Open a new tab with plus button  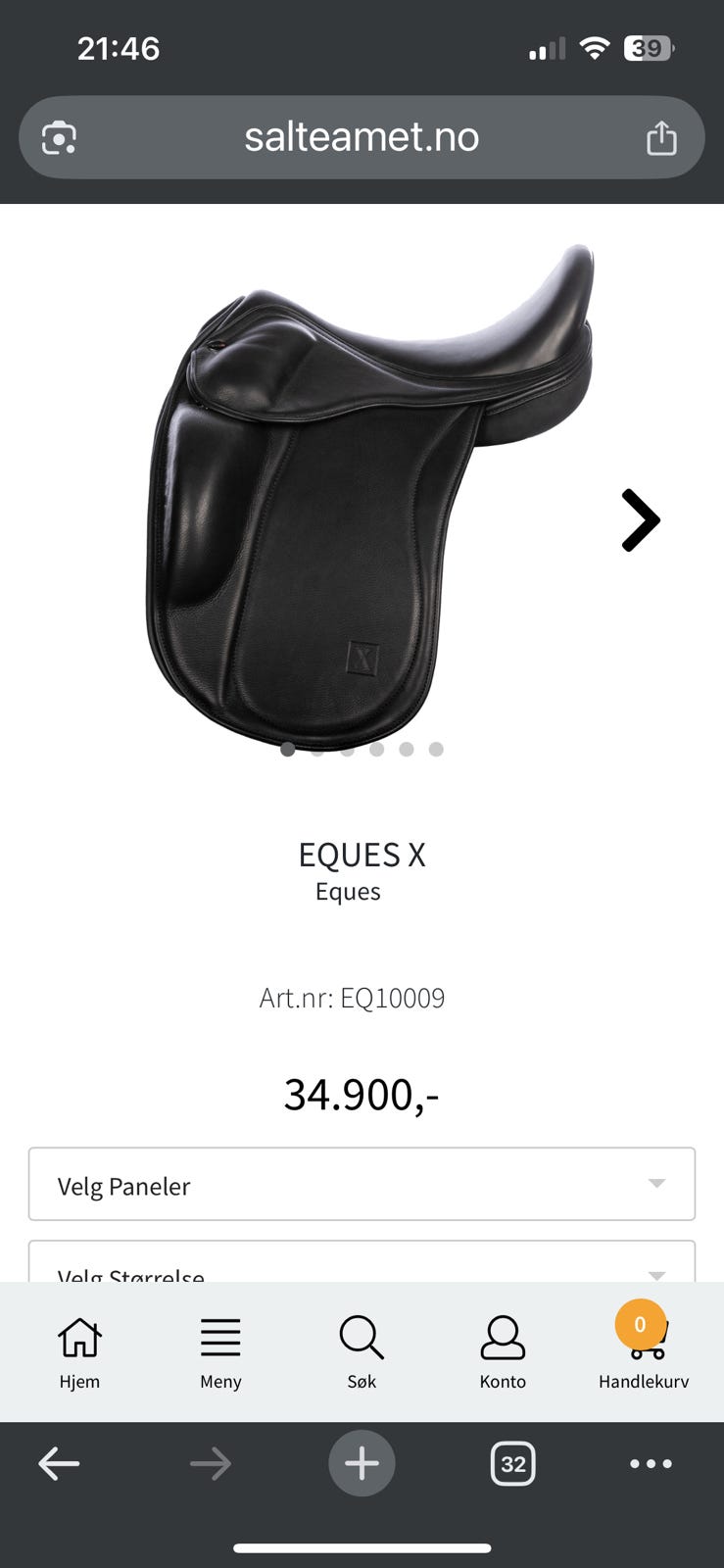coord(362,1464)
